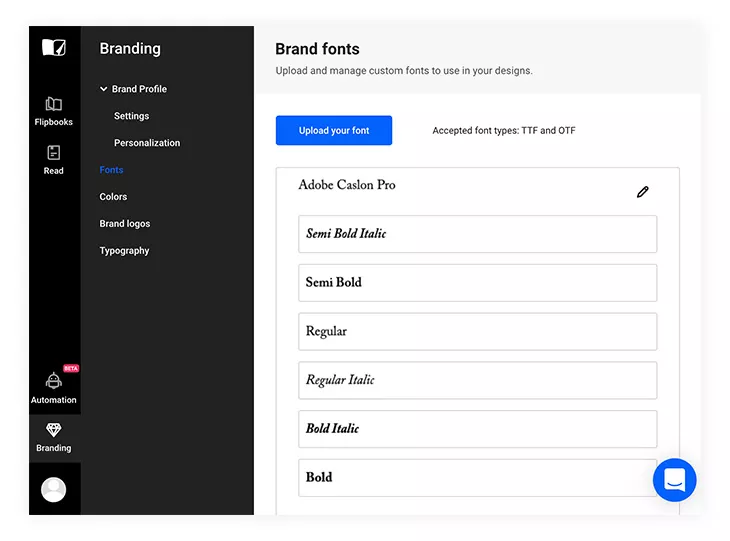
Task: Edit Adobe Caslon Pro with pencil icon
Action: (642, 192)
